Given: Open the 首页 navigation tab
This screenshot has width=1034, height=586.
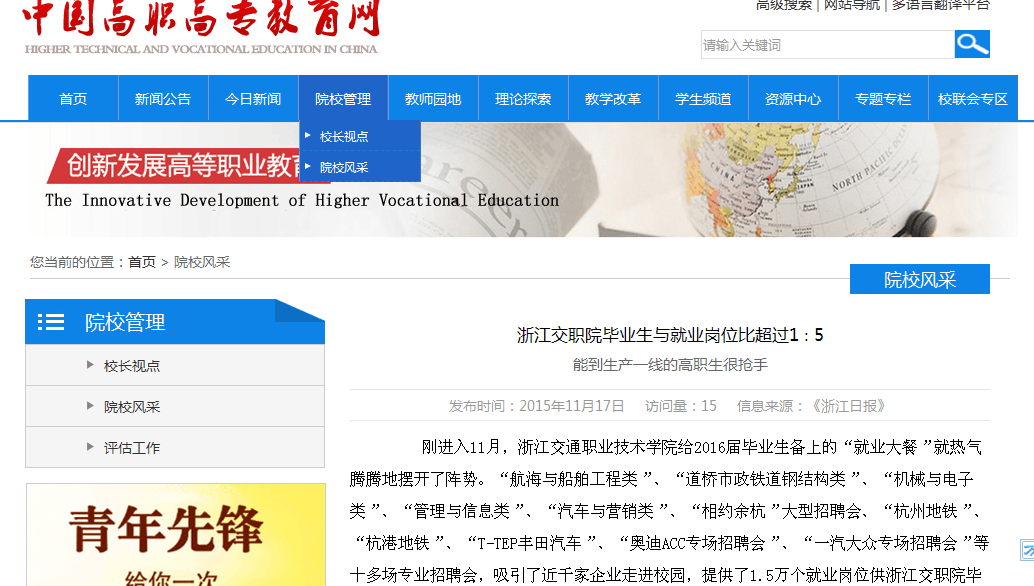Looking at the screenshot, I should click(73, 99).
